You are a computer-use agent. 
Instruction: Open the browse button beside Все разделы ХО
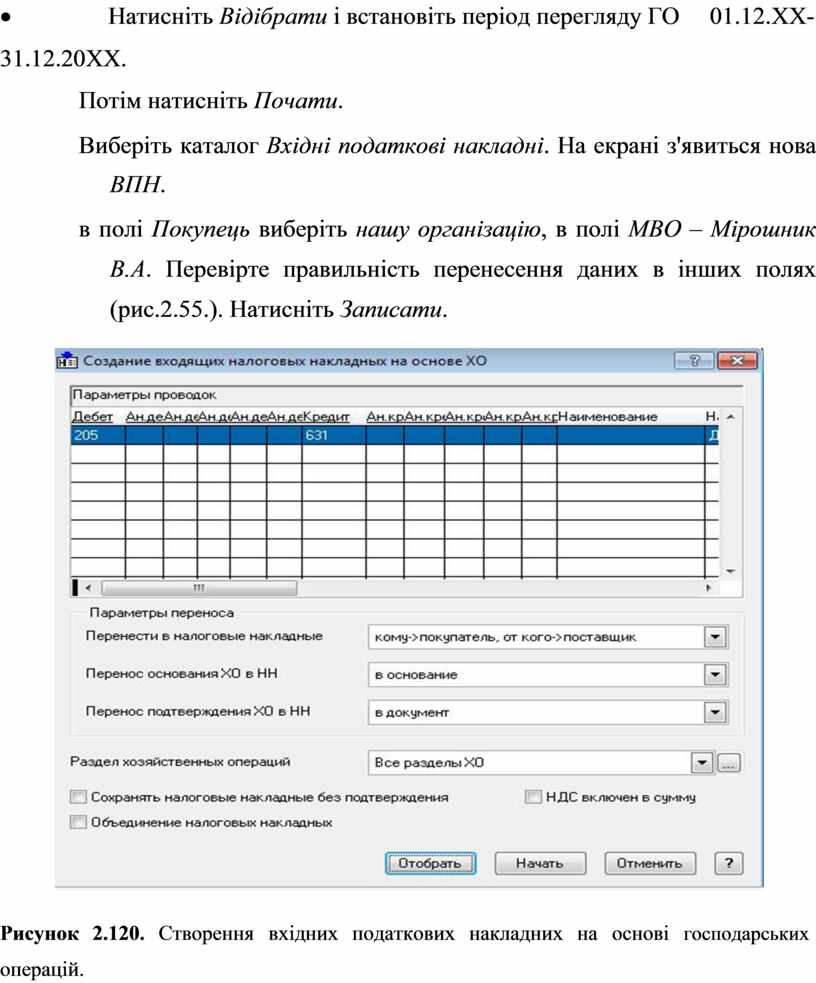[x=728, y=763]
